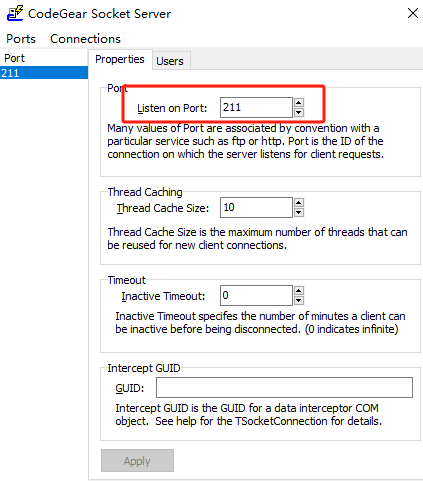
Task: Click the Listen on Port label
Action: (x=172, y=108)
